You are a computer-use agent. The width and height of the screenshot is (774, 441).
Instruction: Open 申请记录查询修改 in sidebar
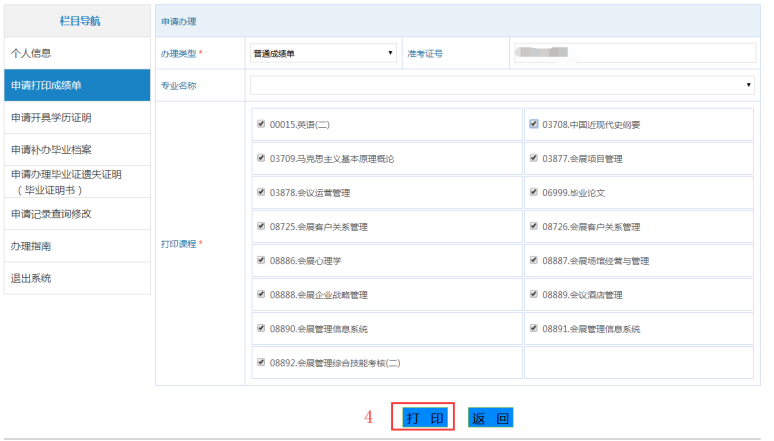coord(77,214)
